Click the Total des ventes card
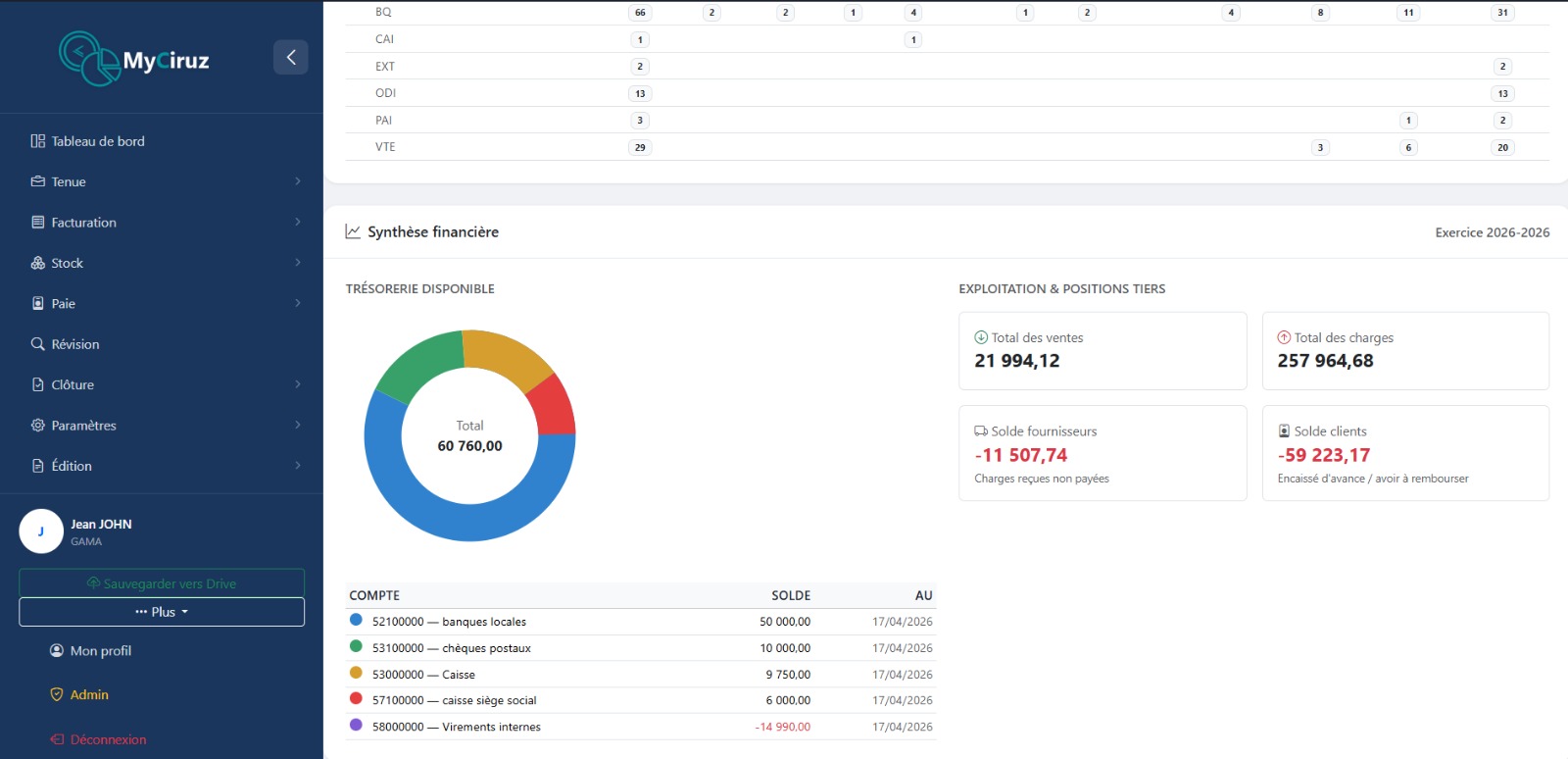1568x759 pixels. point(1102,351)
